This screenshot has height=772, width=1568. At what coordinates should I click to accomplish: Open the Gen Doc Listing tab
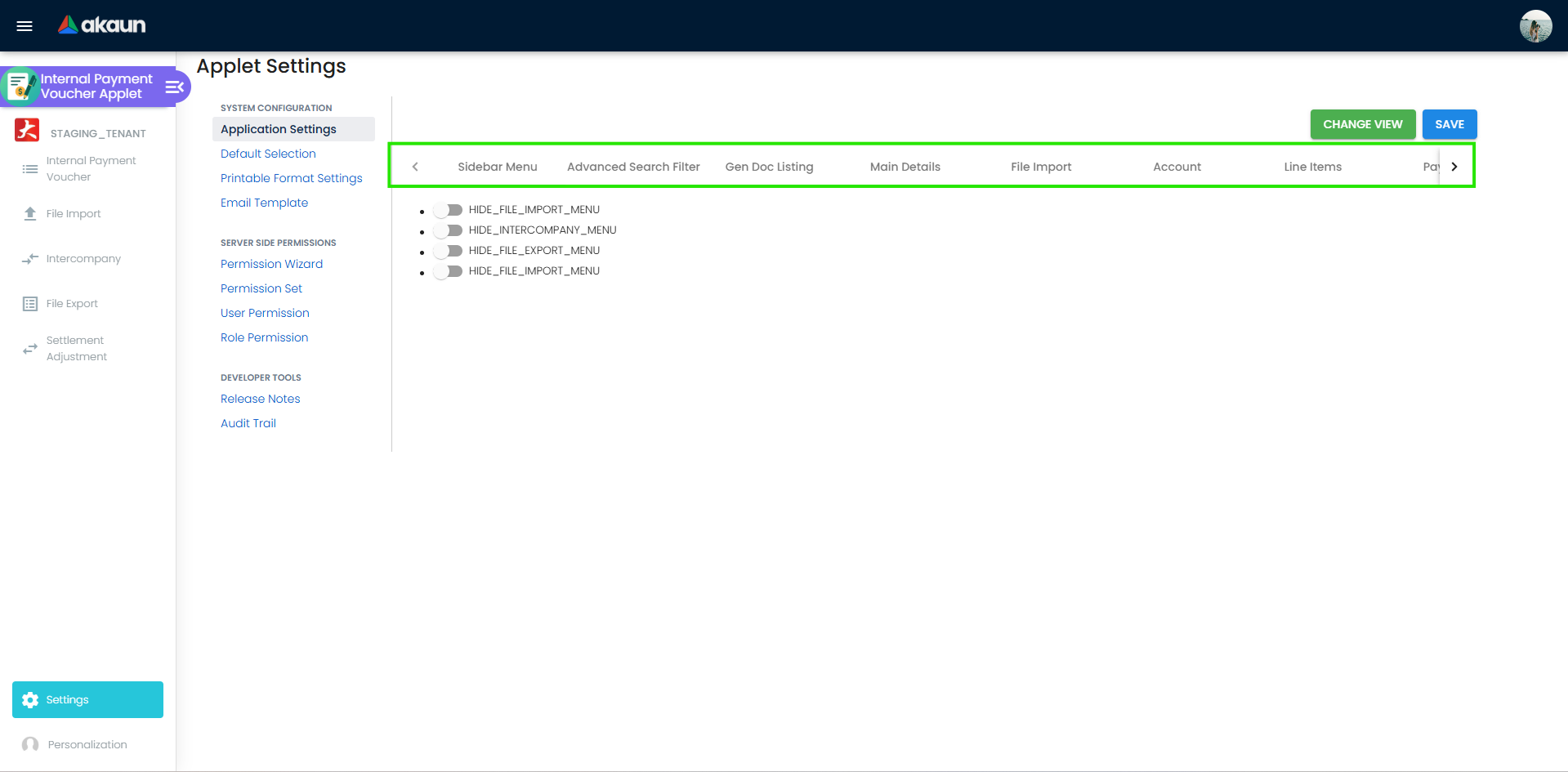pos(769,166)
